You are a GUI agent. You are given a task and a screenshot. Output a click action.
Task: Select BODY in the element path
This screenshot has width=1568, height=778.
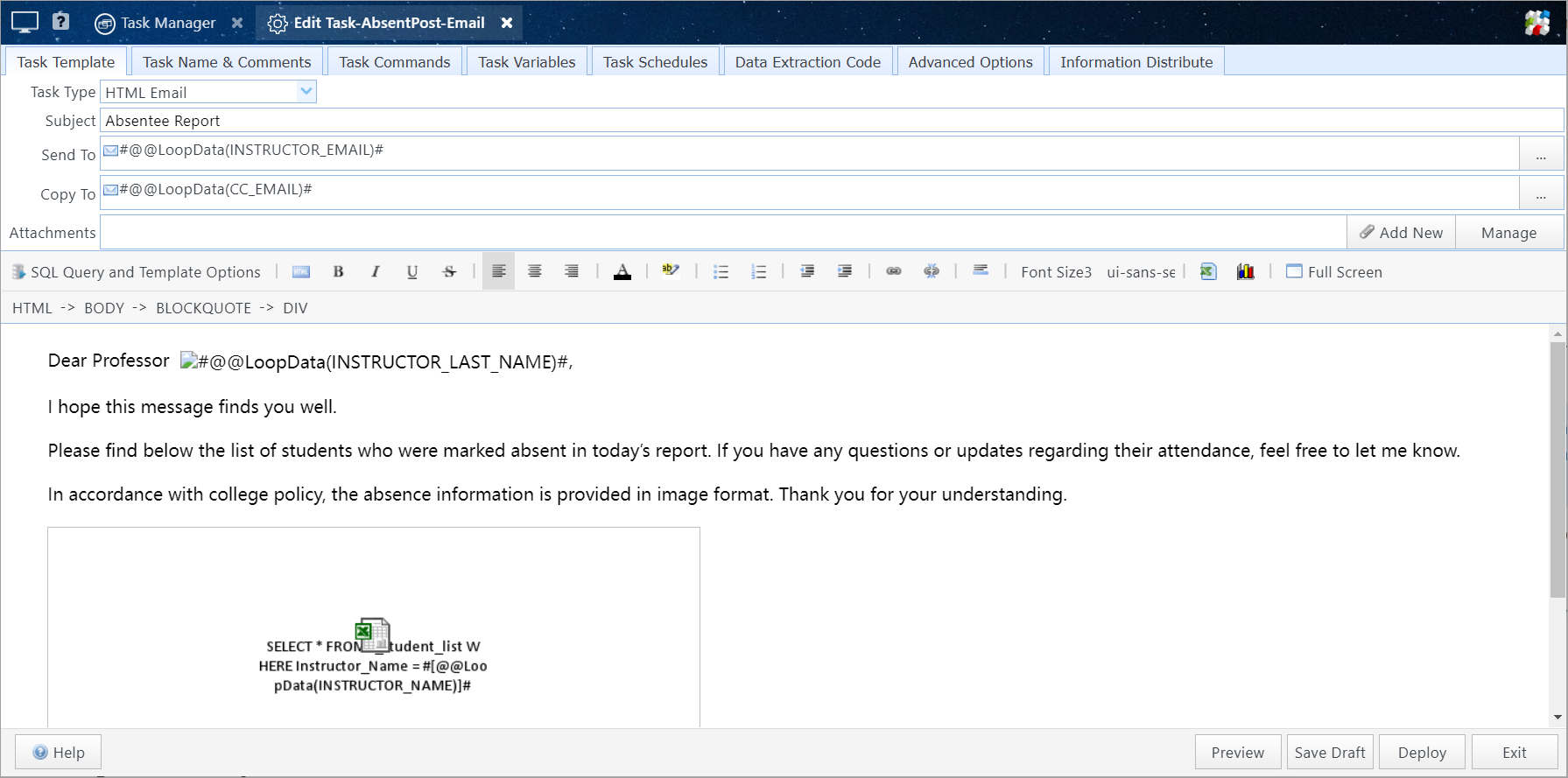pos(104,308)
